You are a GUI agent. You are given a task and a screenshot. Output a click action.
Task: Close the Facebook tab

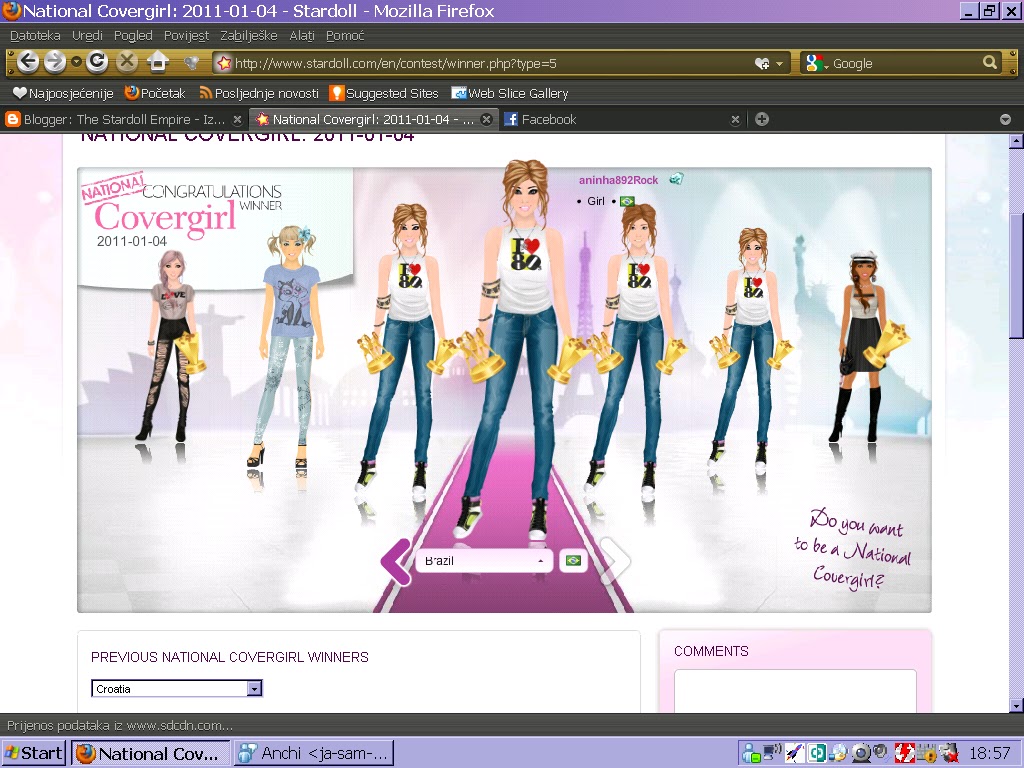735,120
